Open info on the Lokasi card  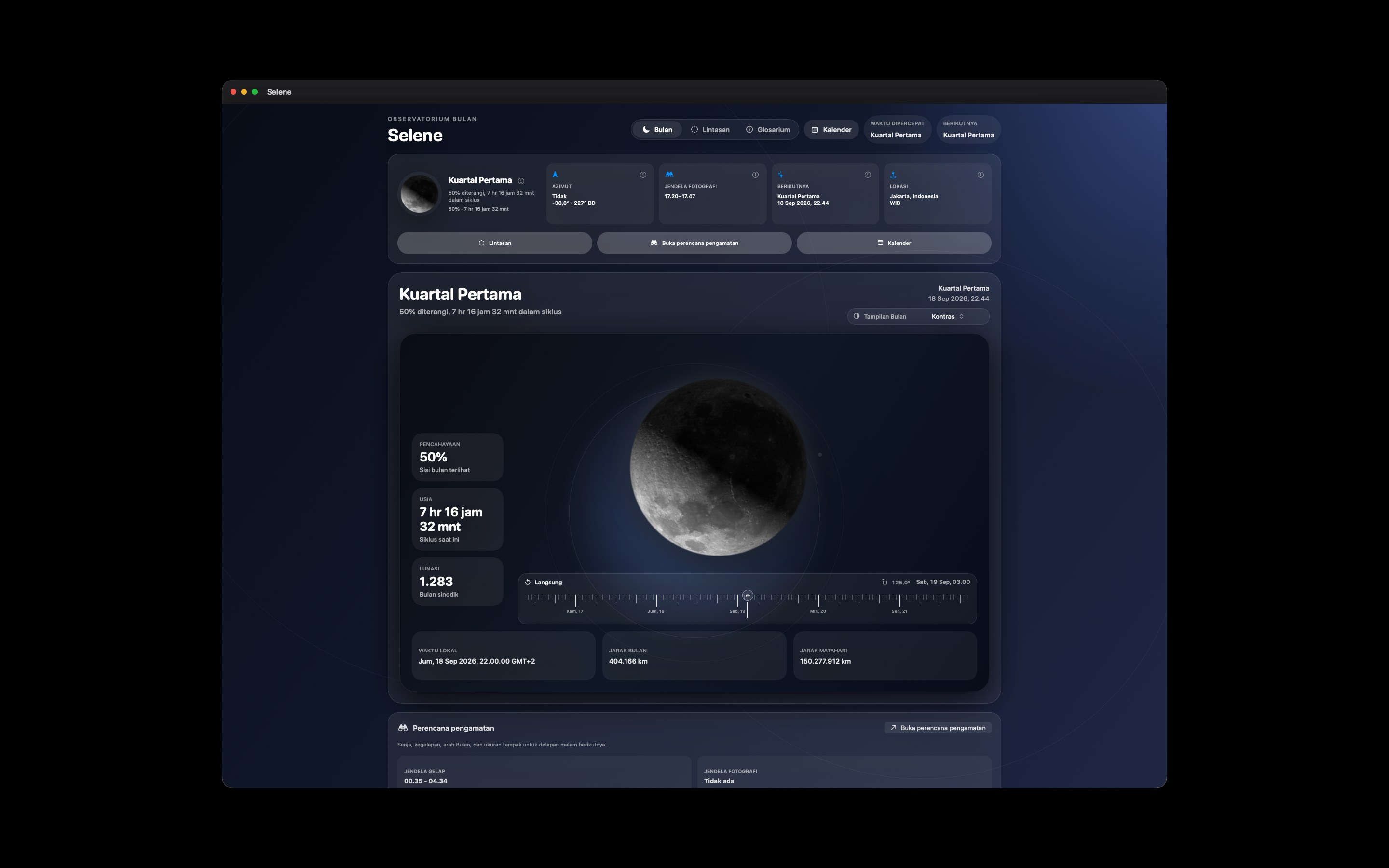(980, 175)
